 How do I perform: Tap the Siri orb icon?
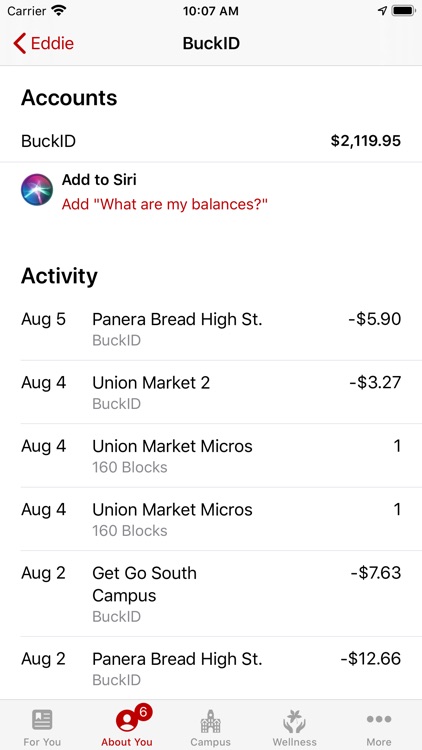(x=37, y=190)
